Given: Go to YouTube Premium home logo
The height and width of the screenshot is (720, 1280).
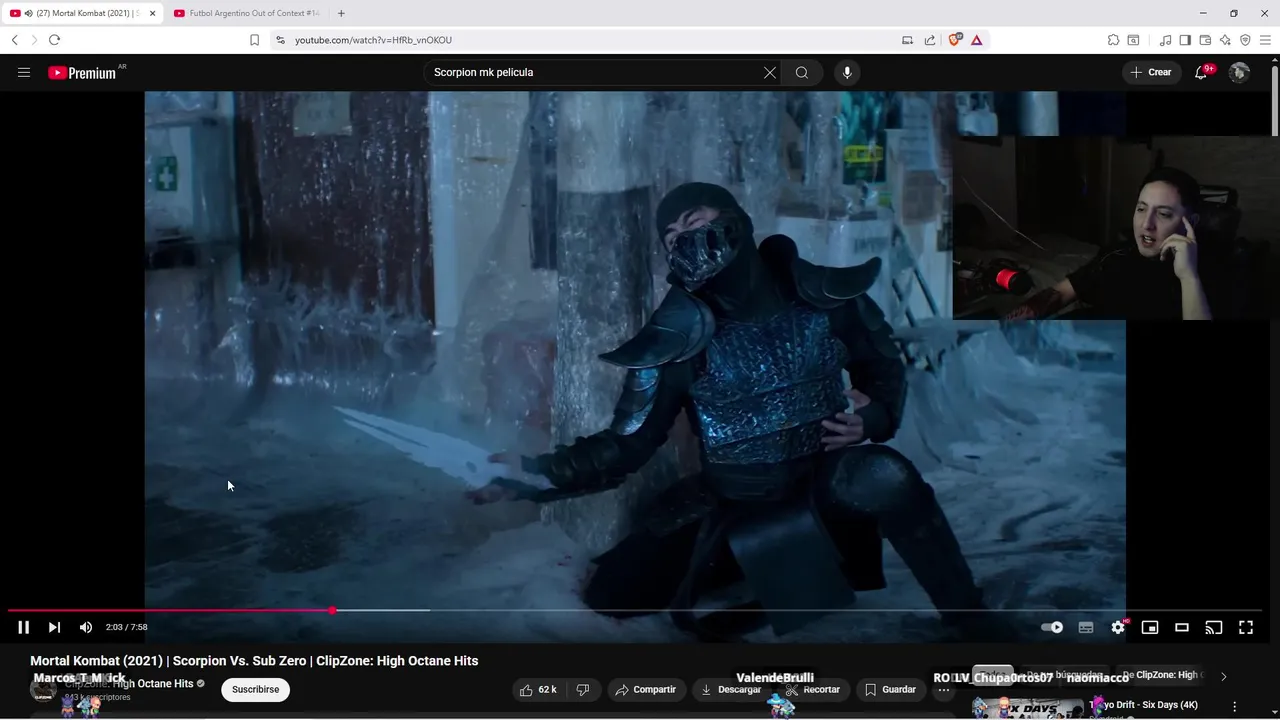Looking at the screenshot, I should coord(83,72).
